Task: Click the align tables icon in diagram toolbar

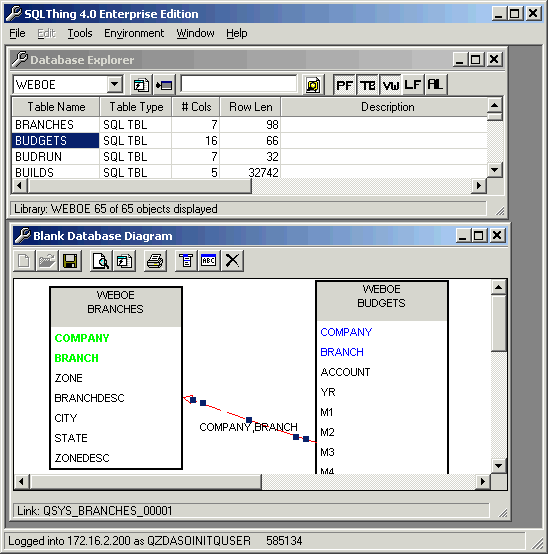Action: pyautogui.click(x=186, y=261)
